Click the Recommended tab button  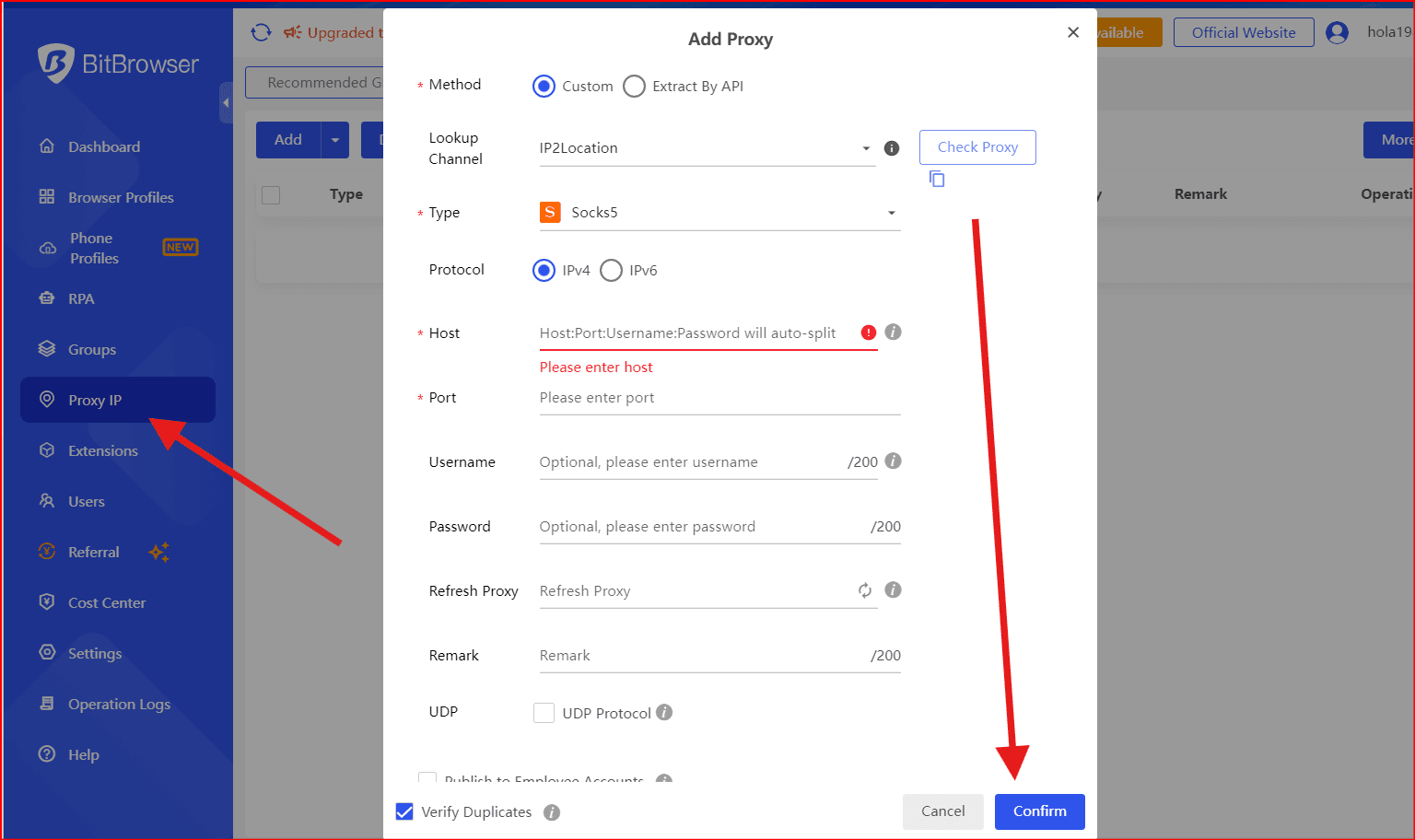tap(314, 83)
